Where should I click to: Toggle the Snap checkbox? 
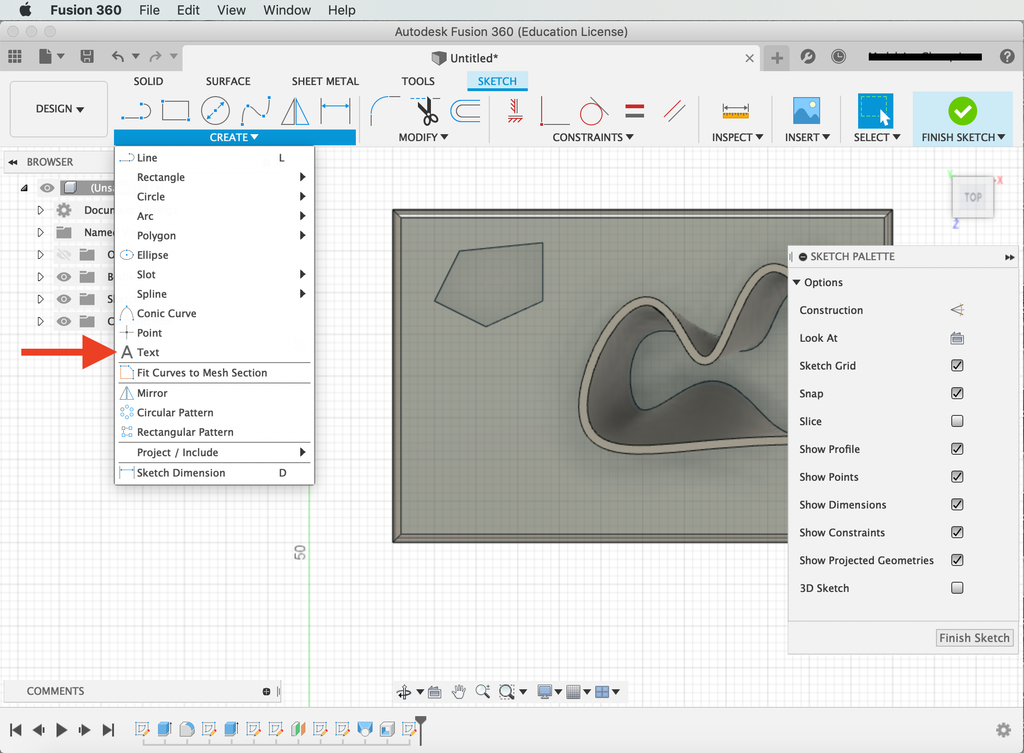(957, 394)
